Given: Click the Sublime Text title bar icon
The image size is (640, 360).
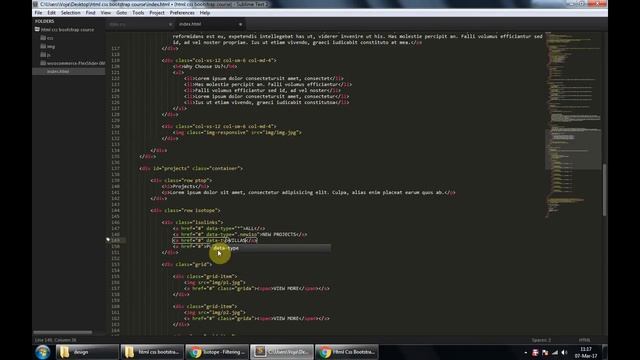Looking at the screenshot, I should coord(36,4).
